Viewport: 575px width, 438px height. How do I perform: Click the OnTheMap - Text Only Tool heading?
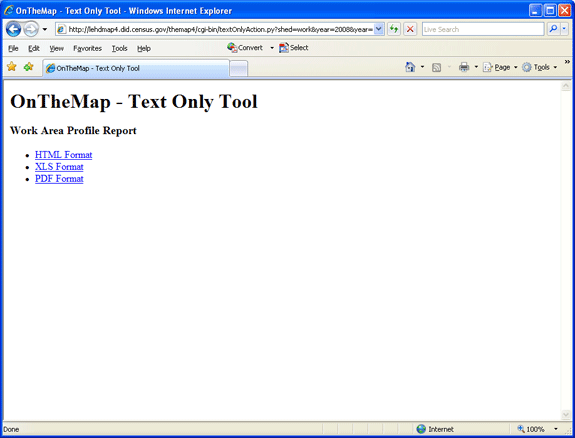[x=134, y=102]
